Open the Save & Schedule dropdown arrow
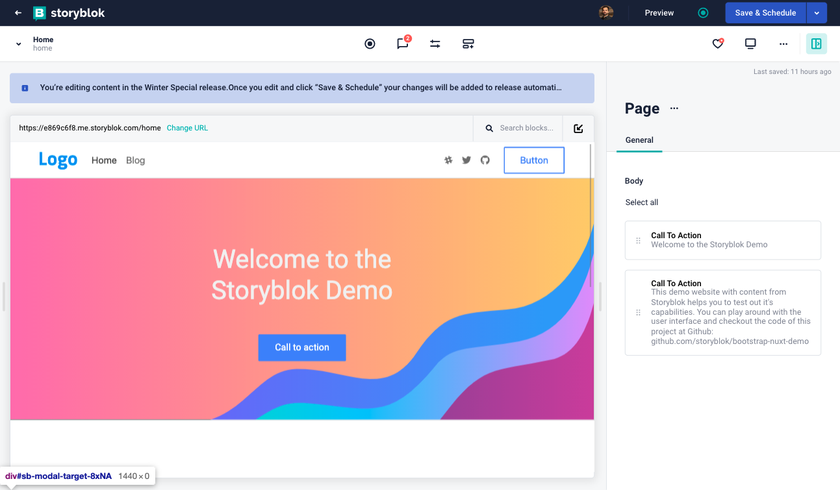 tap(816, 13)
